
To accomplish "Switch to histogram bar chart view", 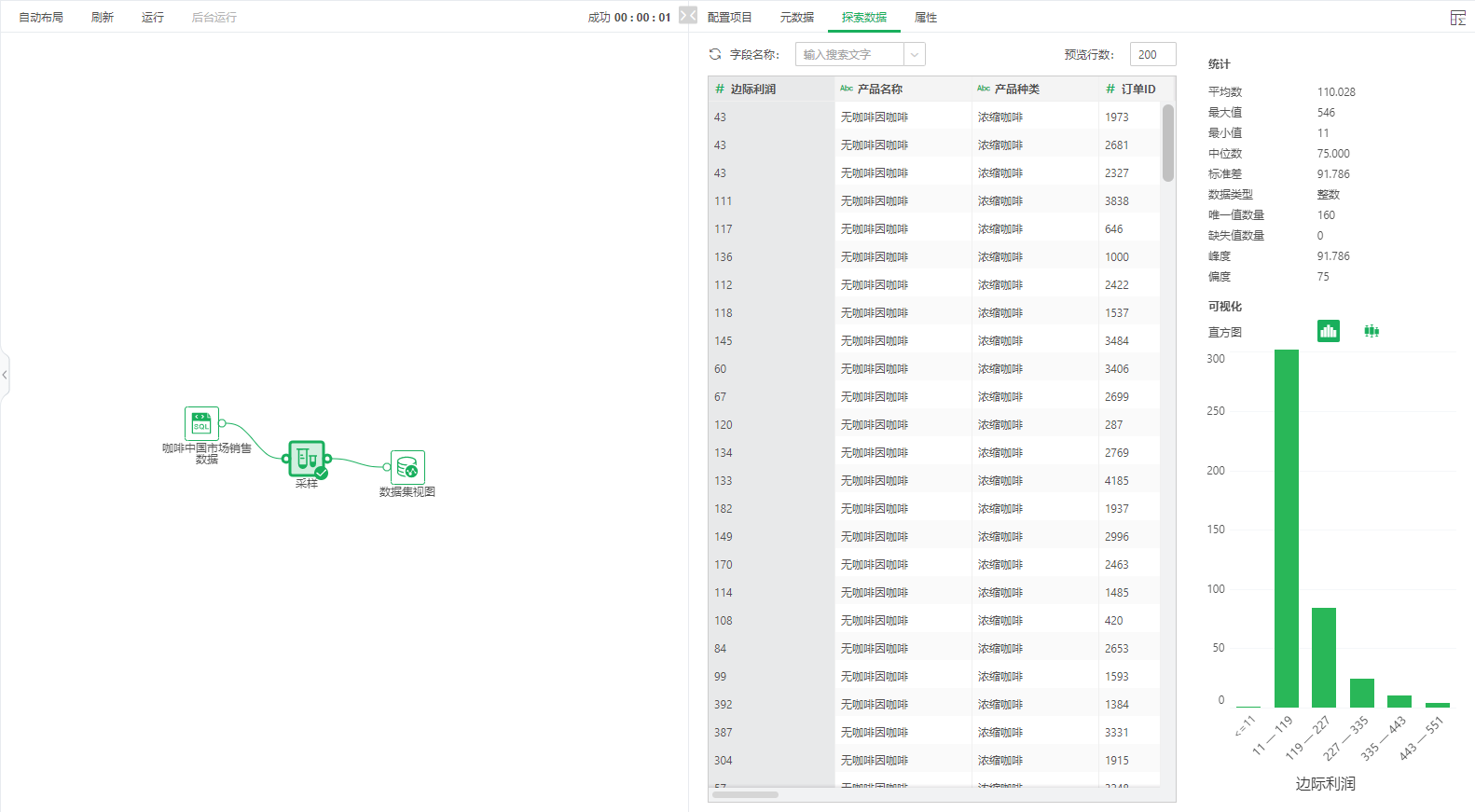I will (x=1328, y=331).
